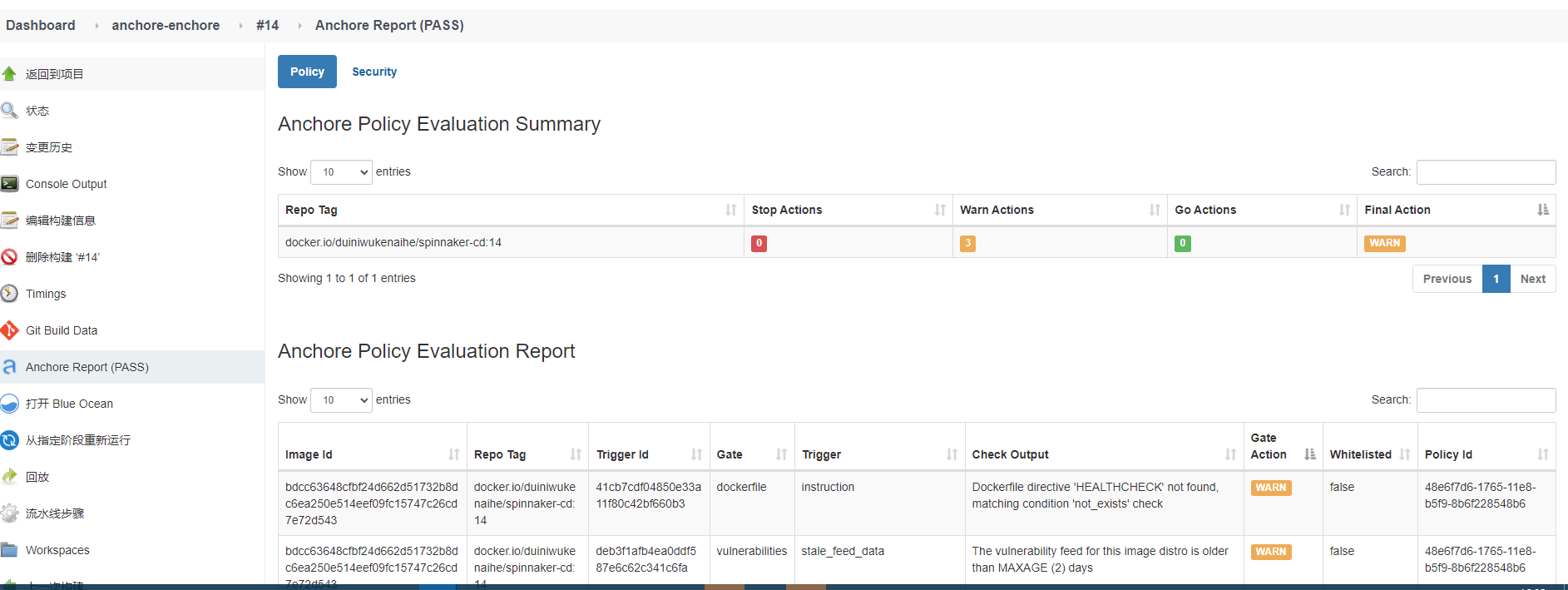Select the Policy tab
1568x590 pixels.
307,72
